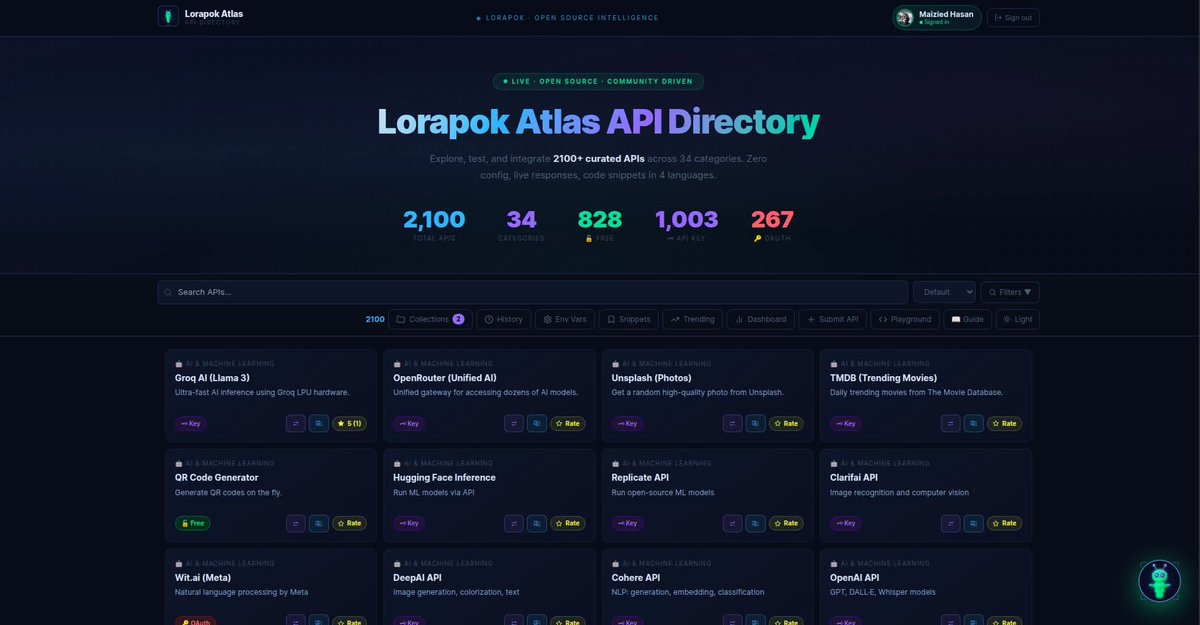Expand the Filters dropdown
The height and width of the screenshot is (625, 1200).
1010,292
